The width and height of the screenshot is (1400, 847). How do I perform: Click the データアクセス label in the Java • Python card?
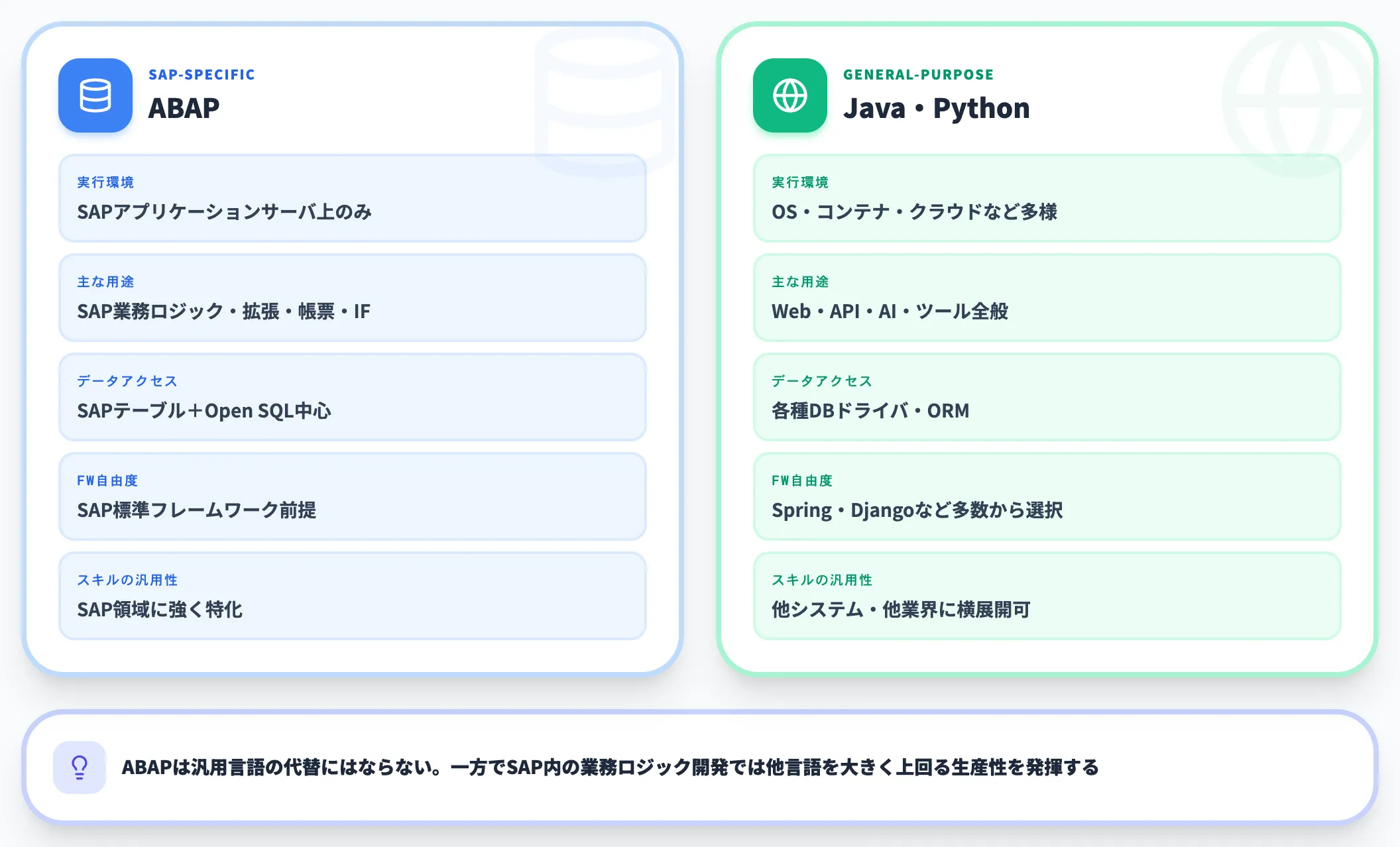pos(822,381)
